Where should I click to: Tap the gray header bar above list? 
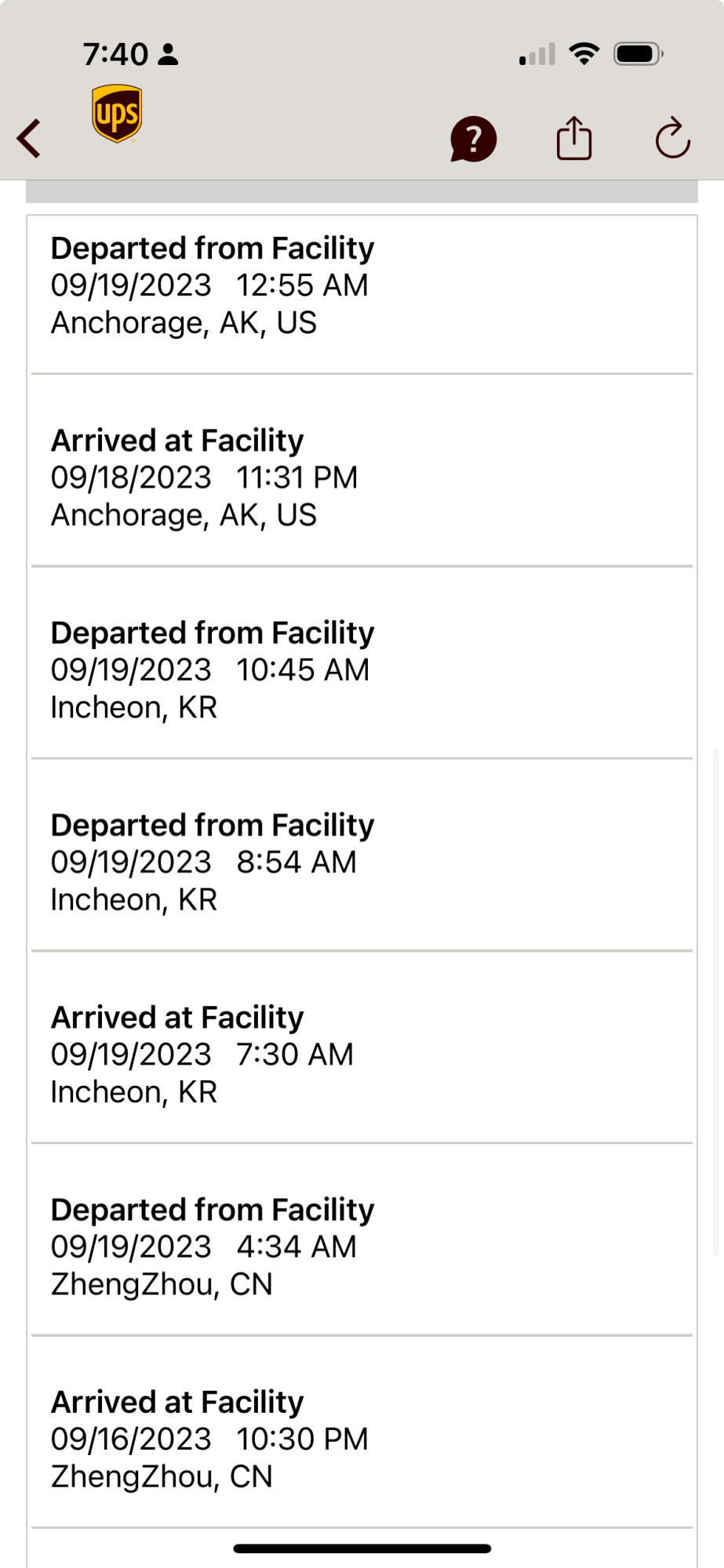(x=362, y=192)
